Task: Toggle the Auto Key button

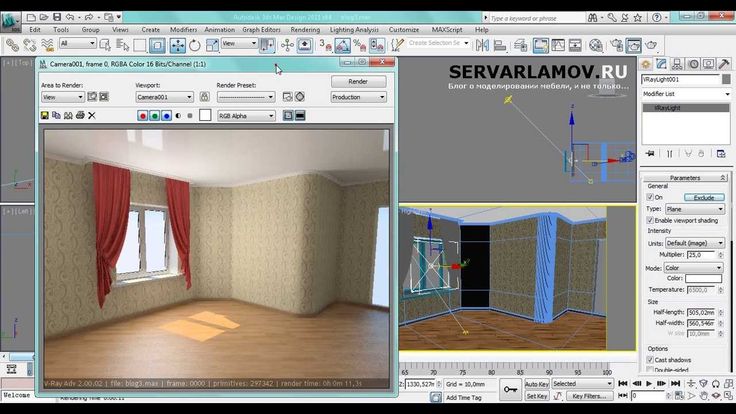Action: tap(537, 384)
